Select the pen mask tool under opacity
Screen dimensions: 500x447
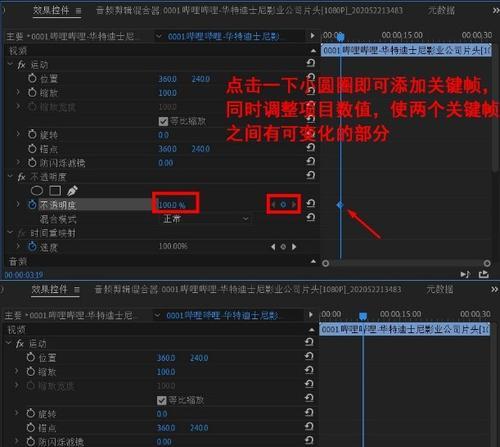72,191
